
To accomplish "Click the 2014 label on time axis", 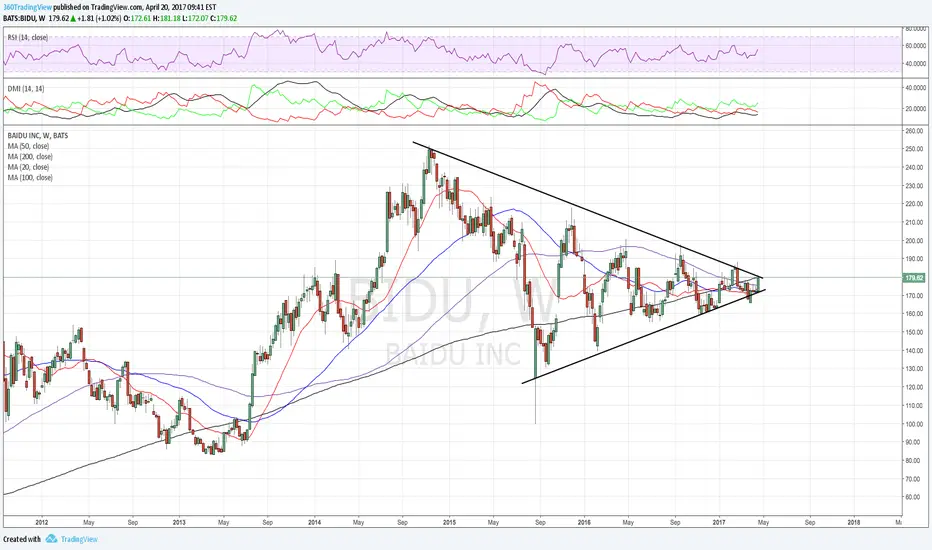I will pos(314,523).
